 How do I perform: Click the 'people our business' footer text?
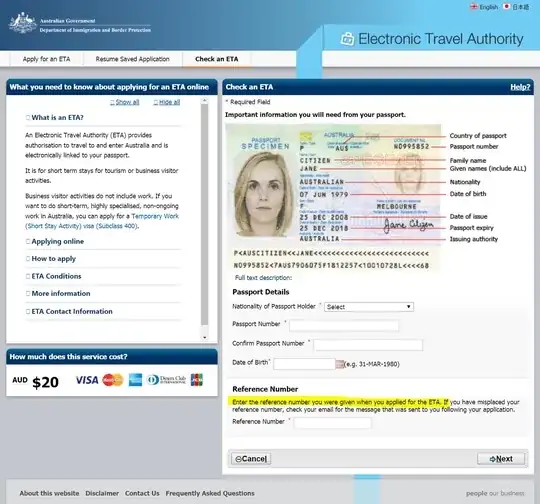coord(495,493)
